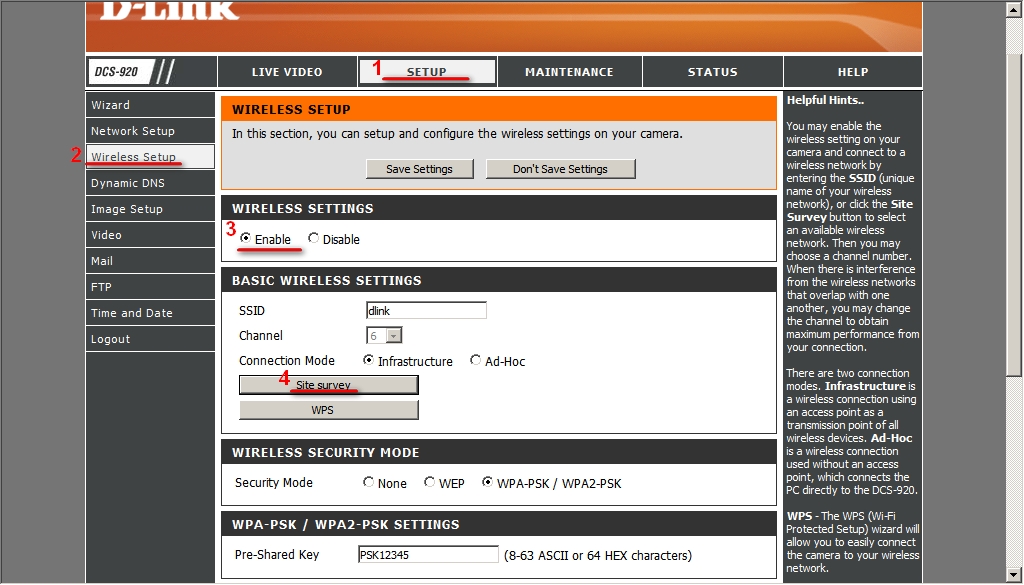Open the MAINTENANCE tab
This screenshot has height=585, width=1024.
569,72
